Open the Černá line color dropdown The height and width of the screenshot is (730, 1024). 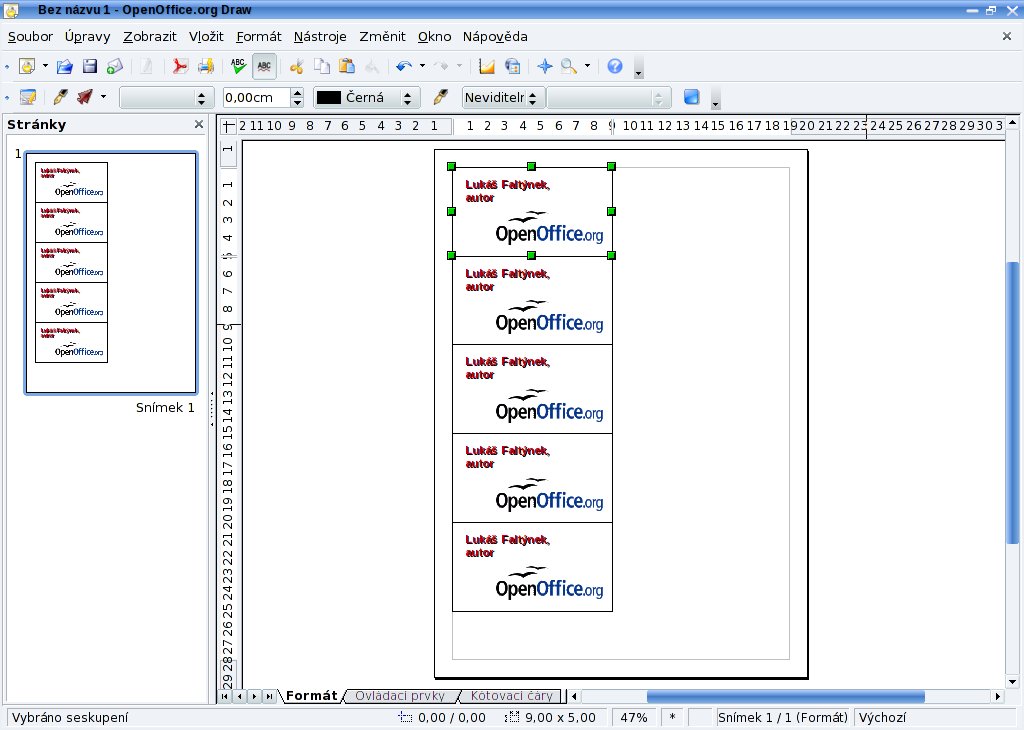click(366, 98)
